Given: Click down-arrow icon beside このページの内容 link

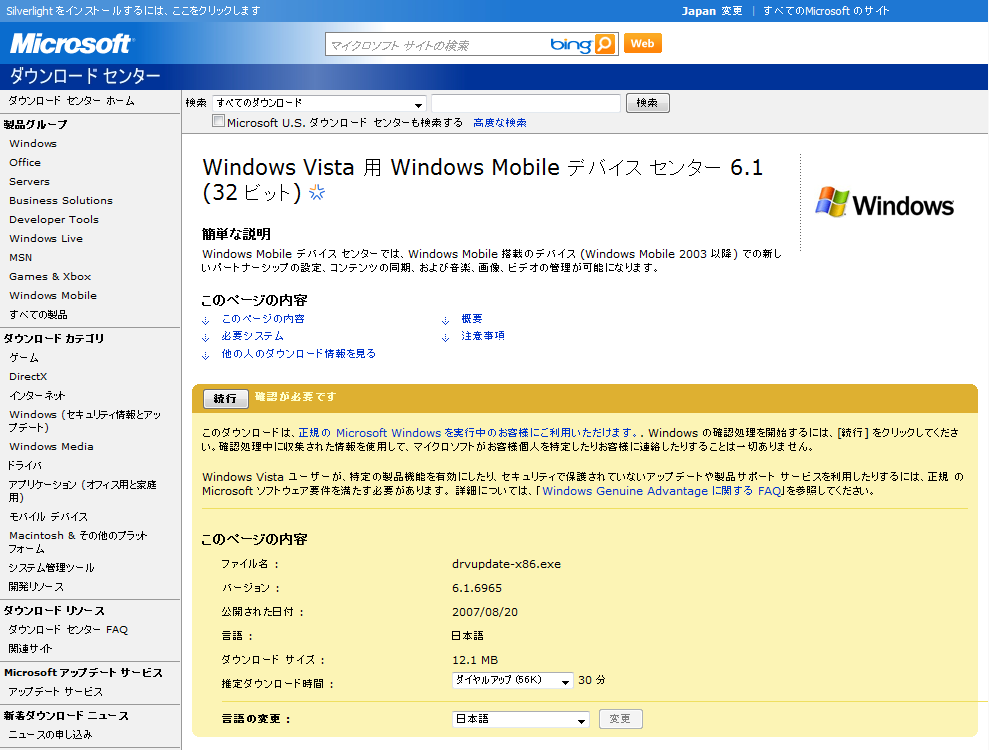Looking at the screenshot, I should [x=206, y=320].
